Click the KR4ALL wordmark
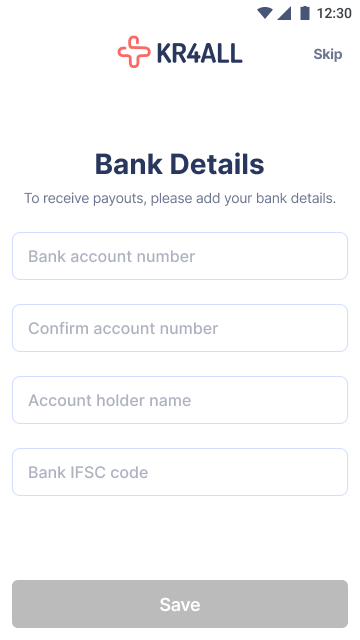The image size is (360, 640). (200, 53)
